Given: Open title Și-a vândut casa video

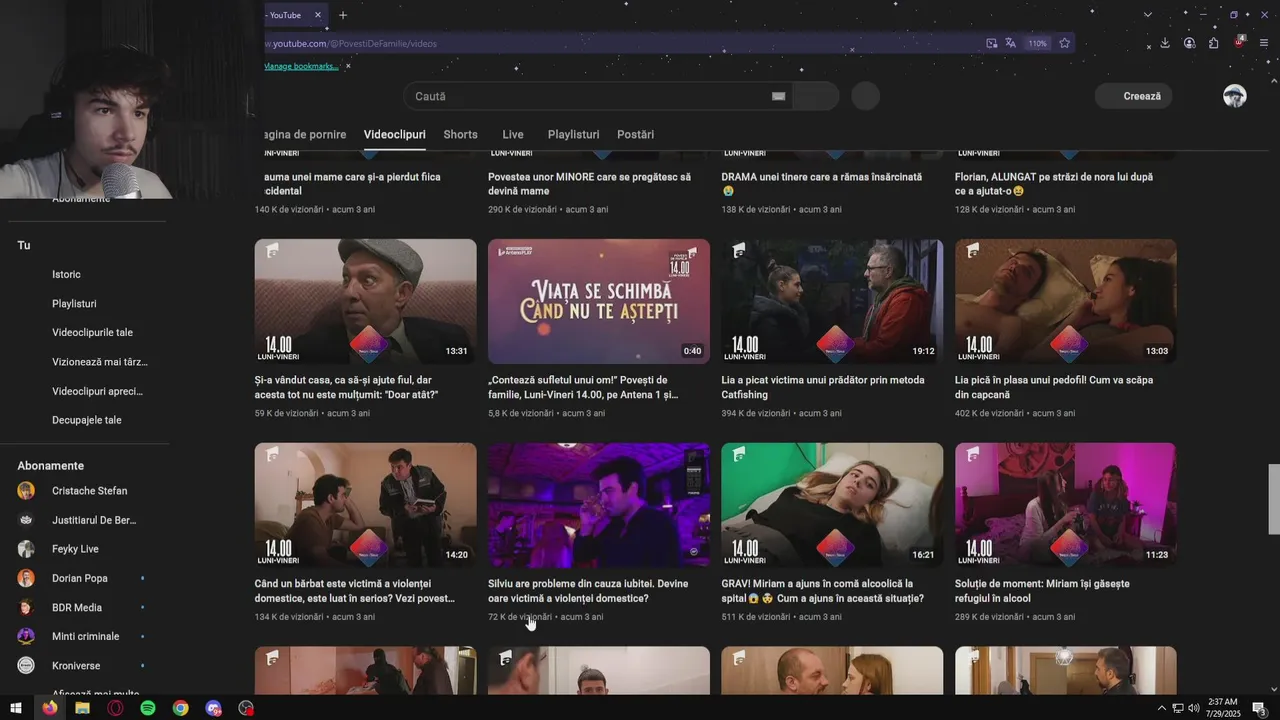Looking at the screenshot, I should coord(347,387).
